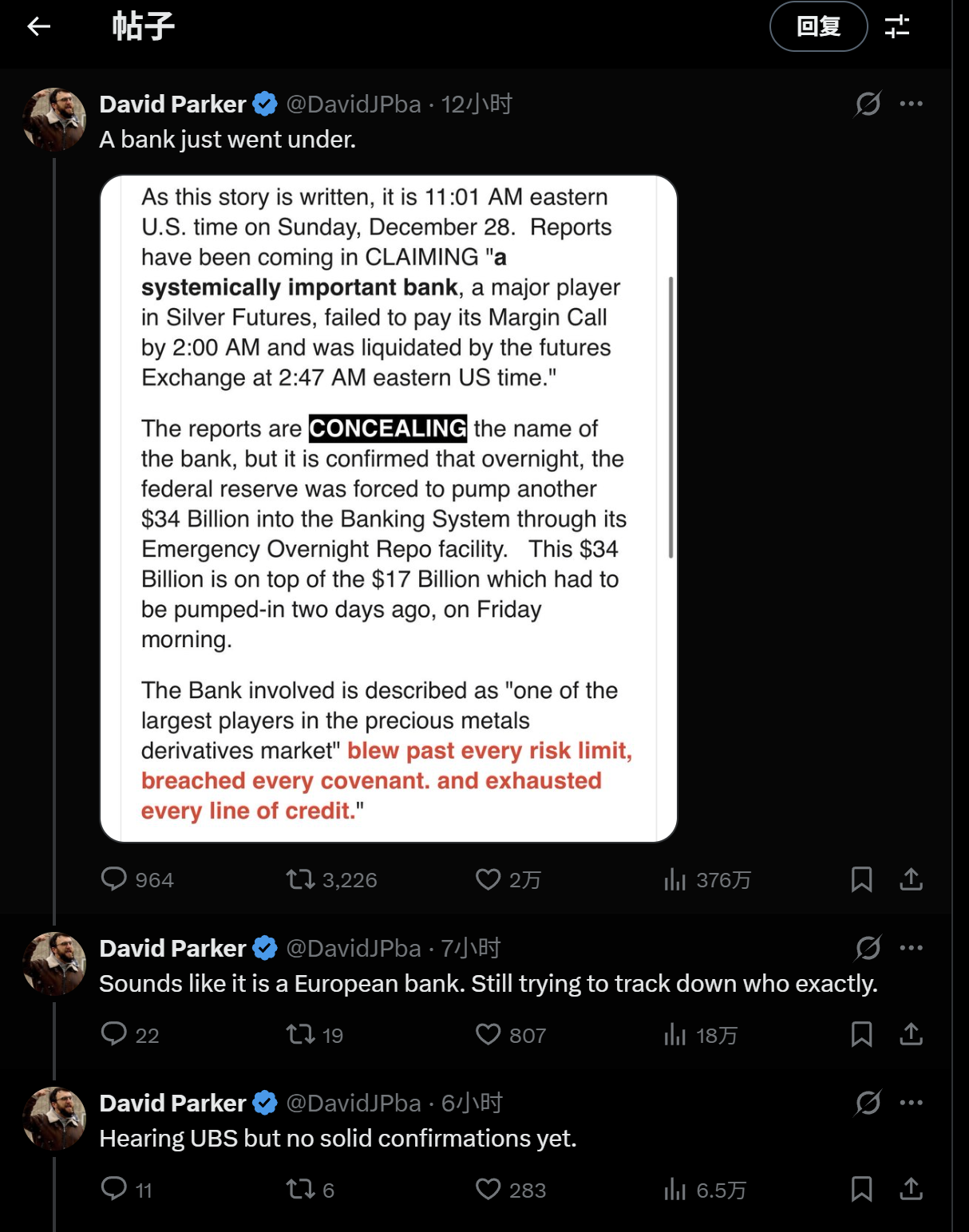Open the embedded news article image
969x1232 pixels.
389,508
